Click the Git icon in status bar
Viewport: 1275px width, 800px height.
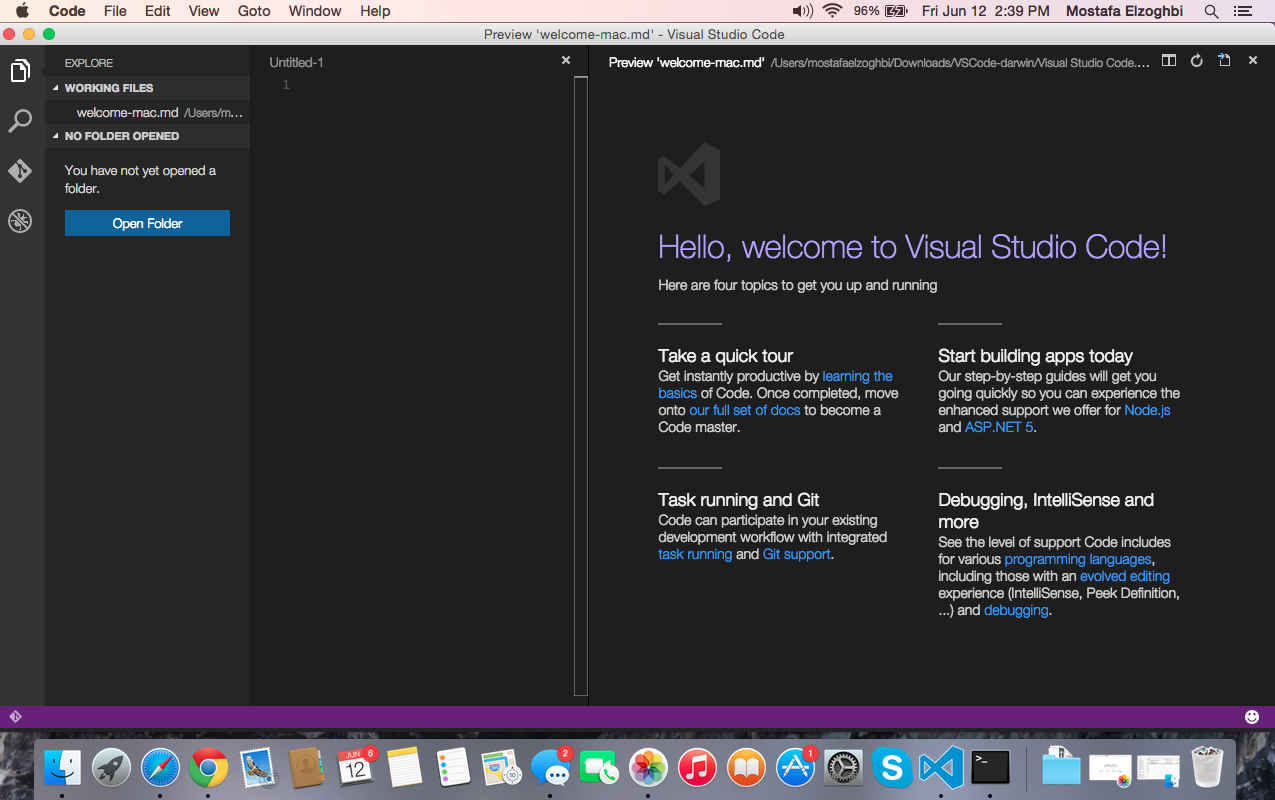[x=15, y=717]
